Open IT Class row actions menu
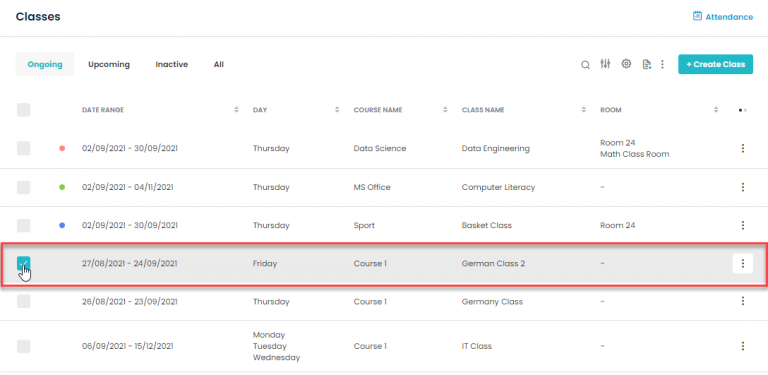Screen dimensions: 768x375 tap(743, 346)
